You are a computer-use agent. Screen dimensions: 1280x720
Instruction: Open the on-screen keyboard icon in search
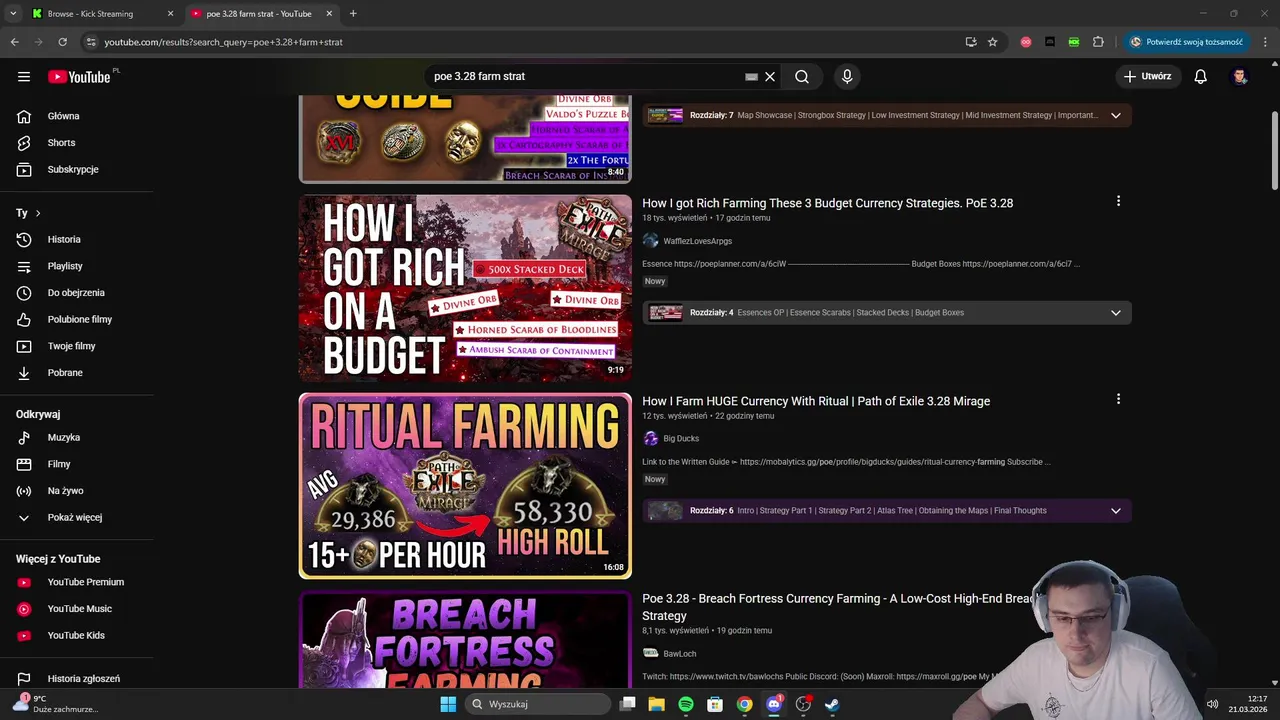coord(751,76)
